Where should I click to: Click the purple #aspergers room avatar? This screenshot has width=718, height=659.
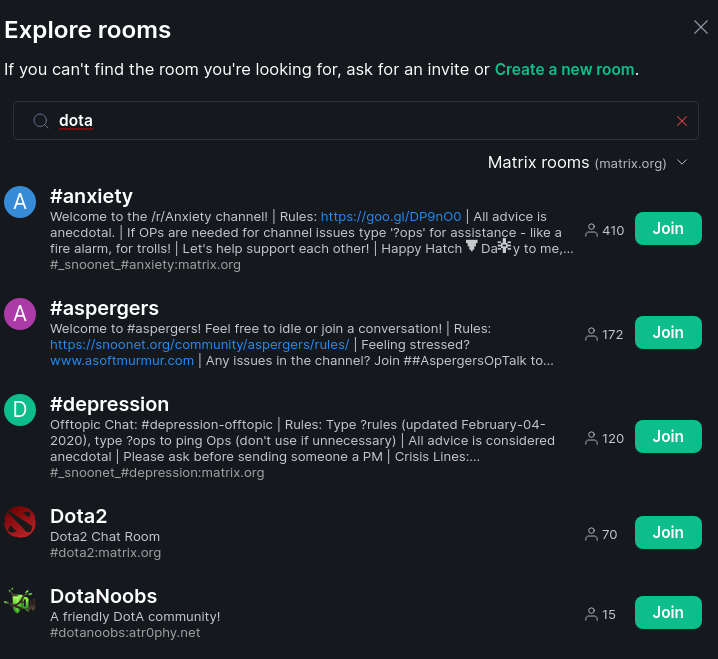pyautogui.click(x=20, y=314)
